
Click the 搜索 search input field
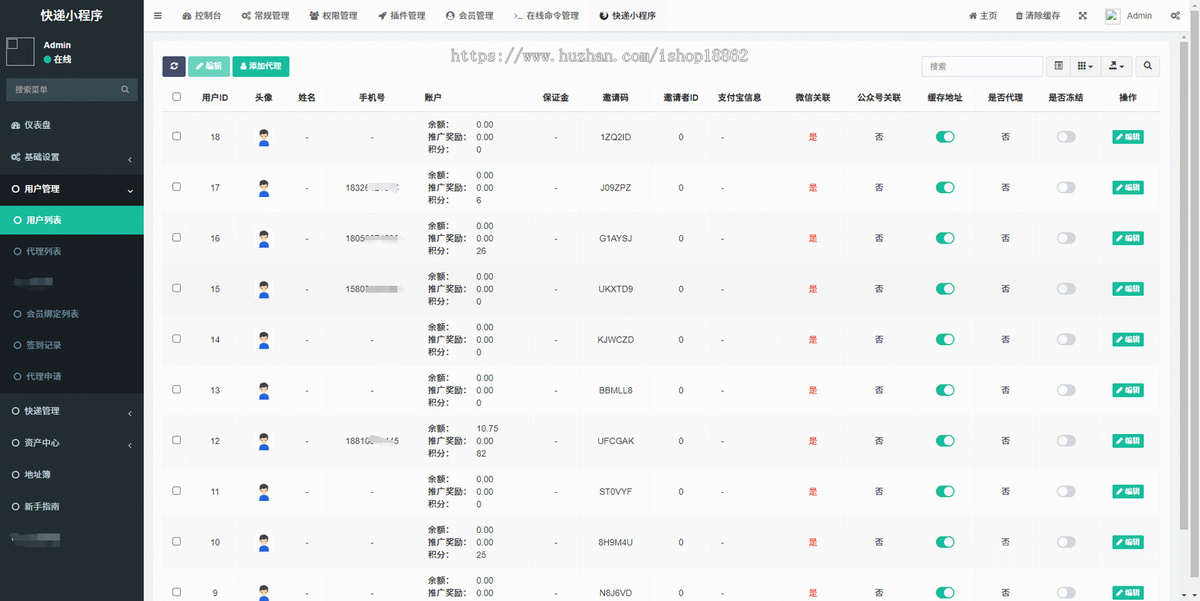click(980, 65)
